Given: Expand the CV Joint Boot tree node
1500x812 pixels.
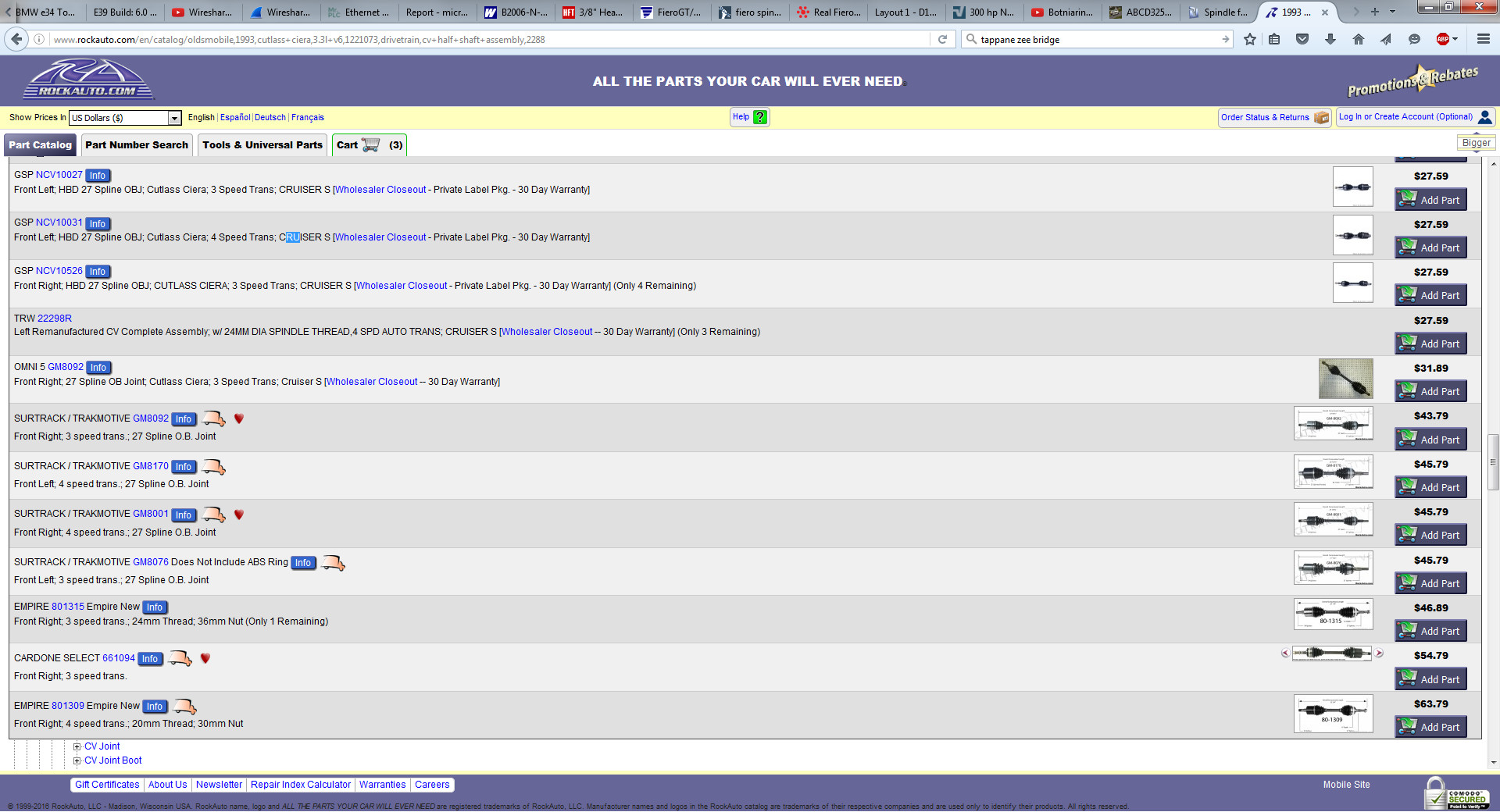Looking at the screenshot, I should [x=77, y=760].
